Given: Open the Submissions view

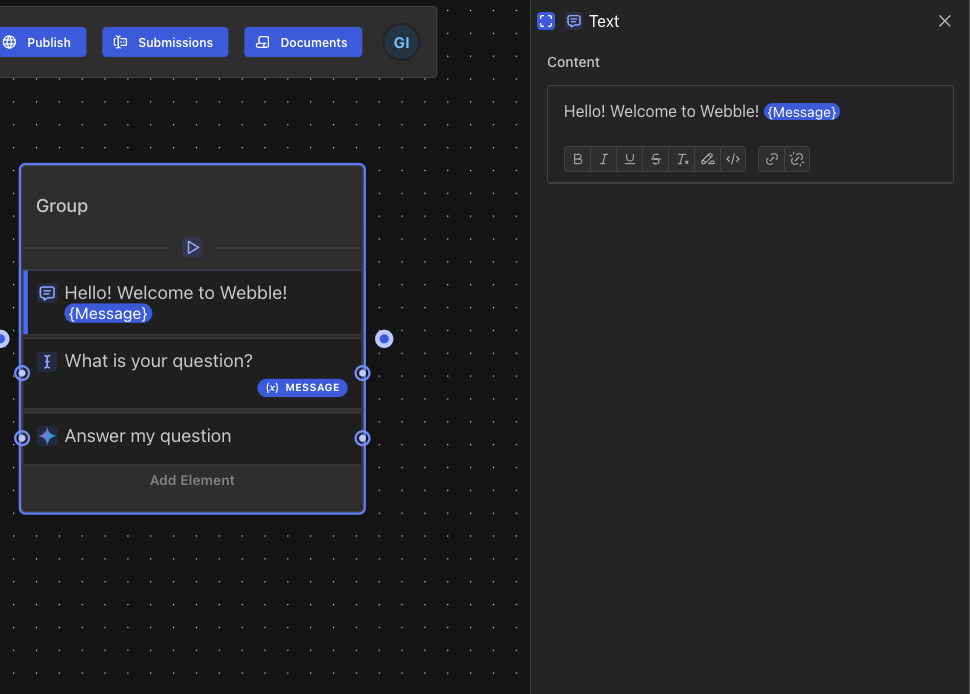Looking at the screenshot, I should point(165,42).
